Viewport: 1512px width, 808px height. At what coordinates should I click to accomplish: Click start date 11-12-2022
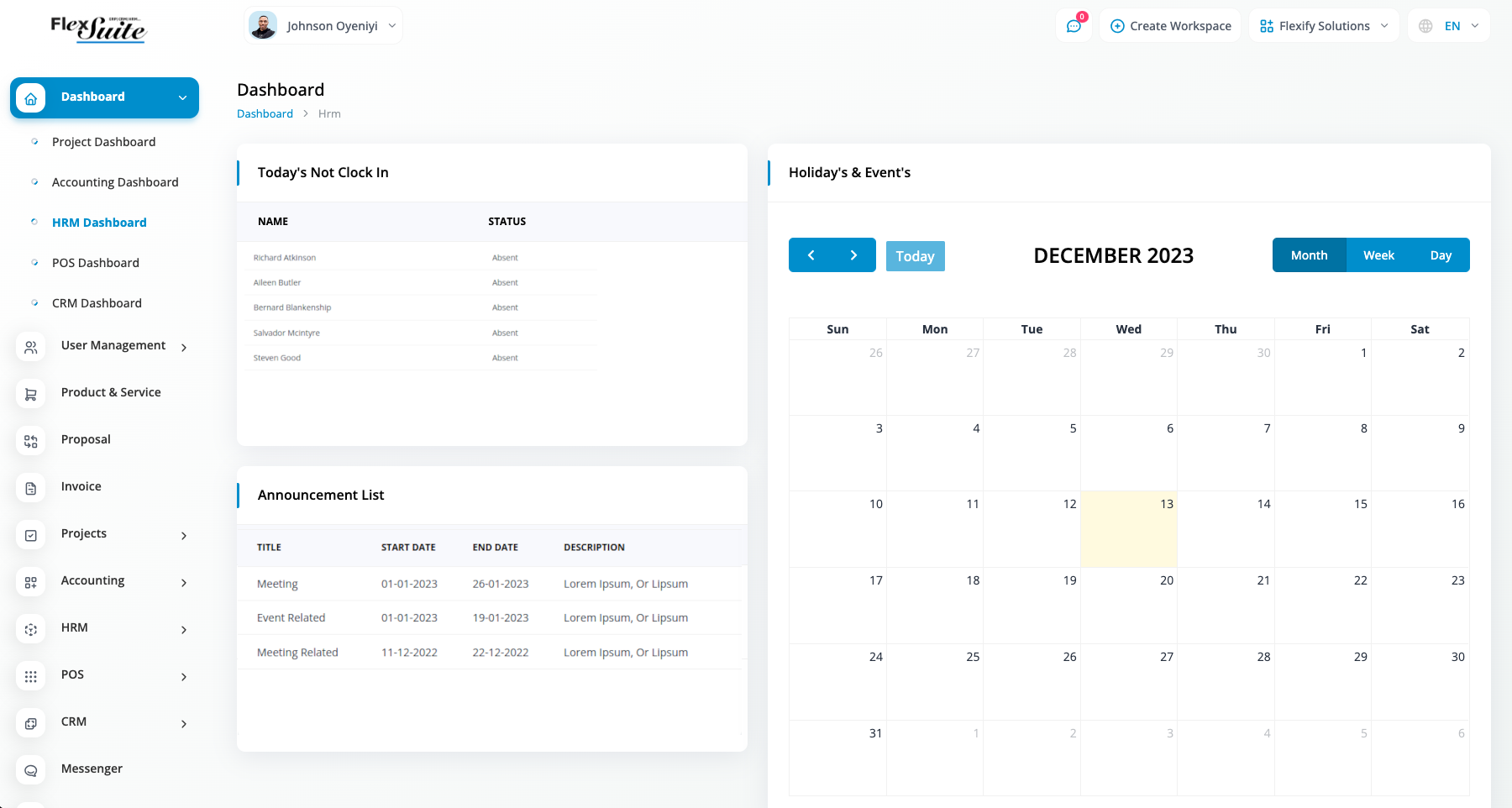pos(409,653)
